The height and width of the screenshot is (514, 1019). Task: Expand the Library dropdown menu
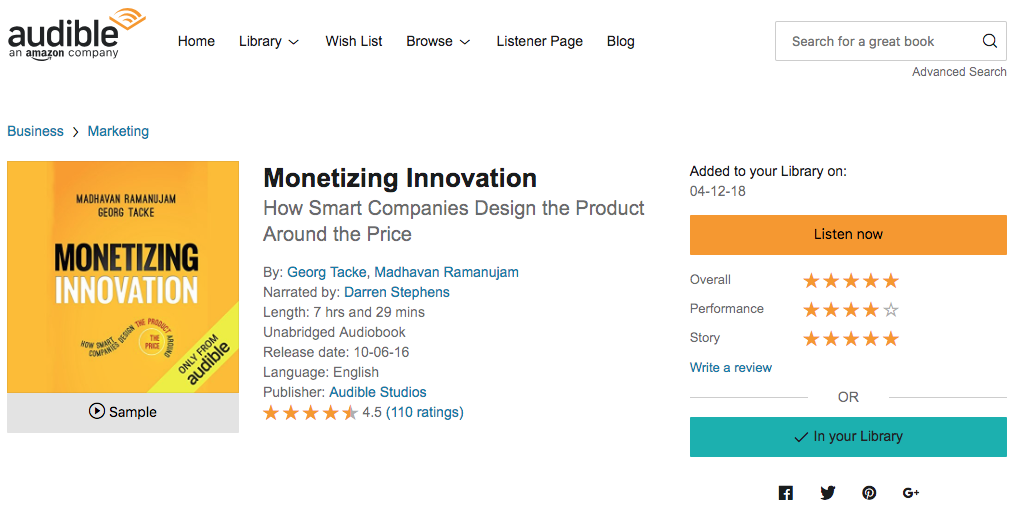[x=268, y=41]
